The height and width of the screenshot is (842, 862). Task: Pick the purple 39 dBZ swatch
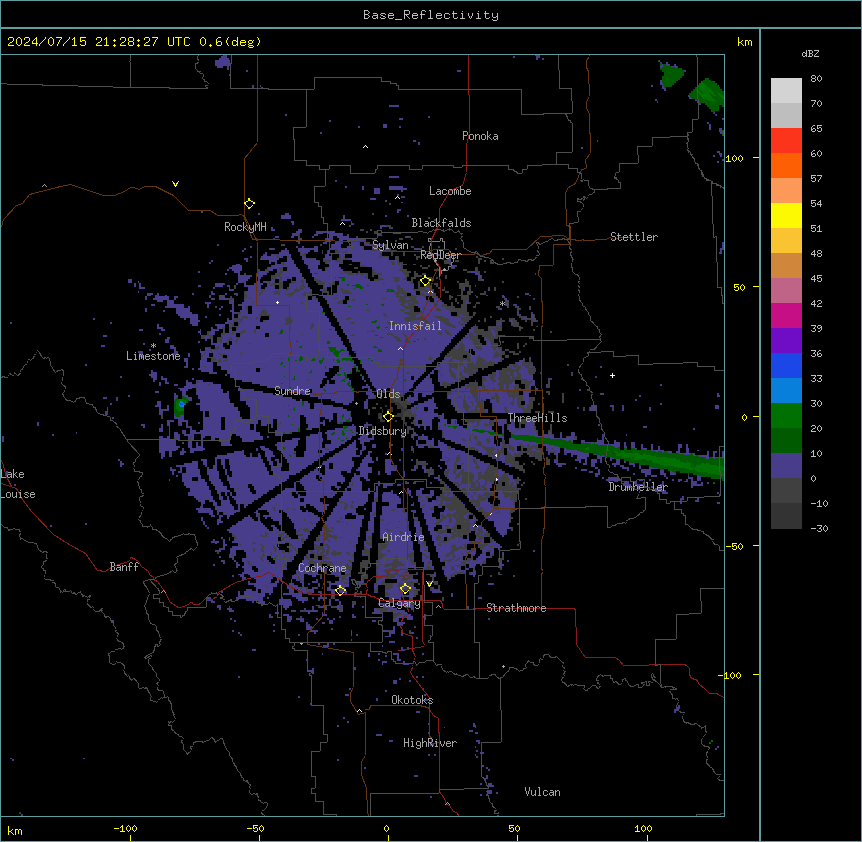pyautogui.click(x=786, y=341)
